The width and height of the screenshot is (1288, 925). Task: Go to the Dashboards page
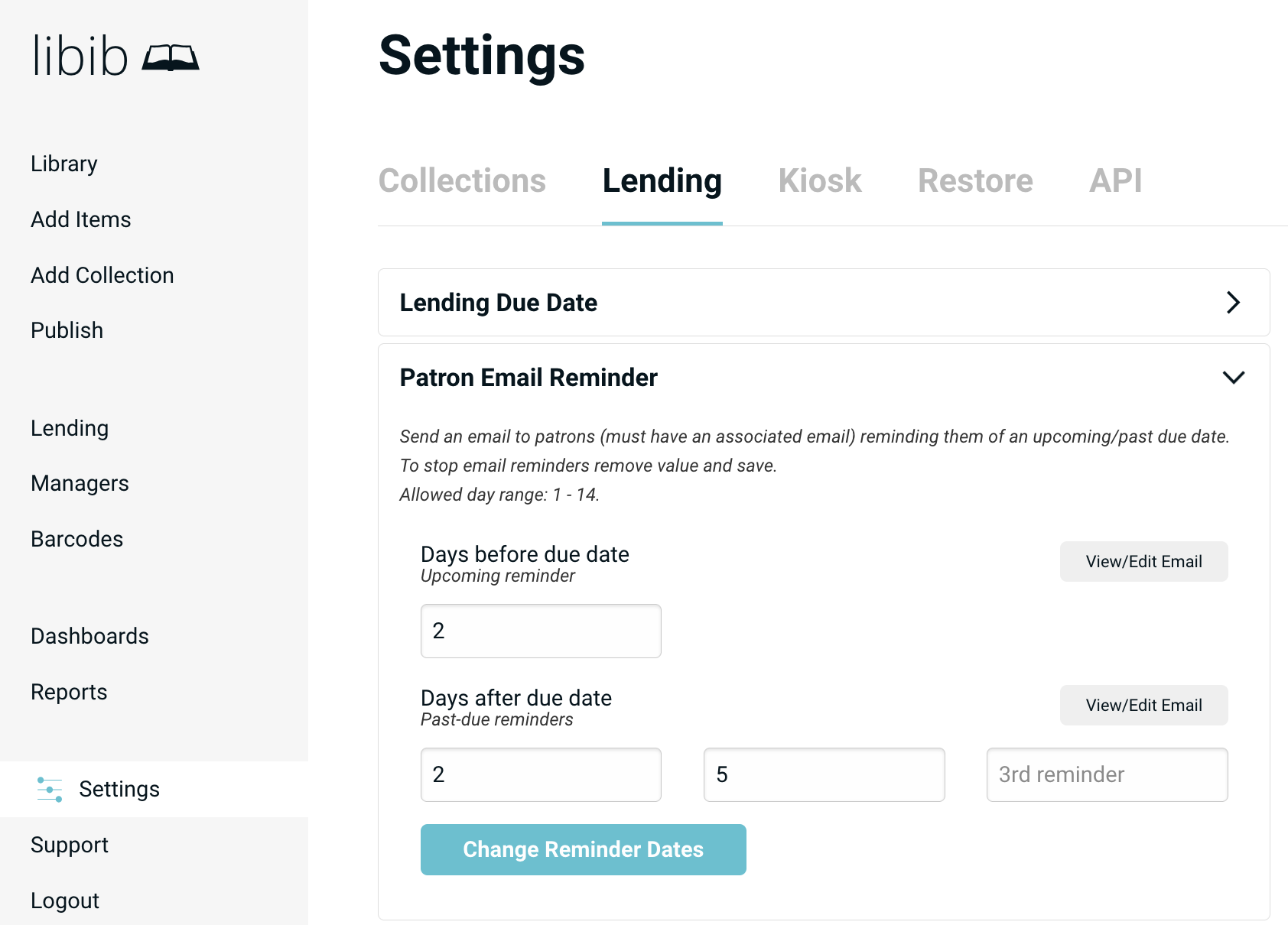pos(90,636)
